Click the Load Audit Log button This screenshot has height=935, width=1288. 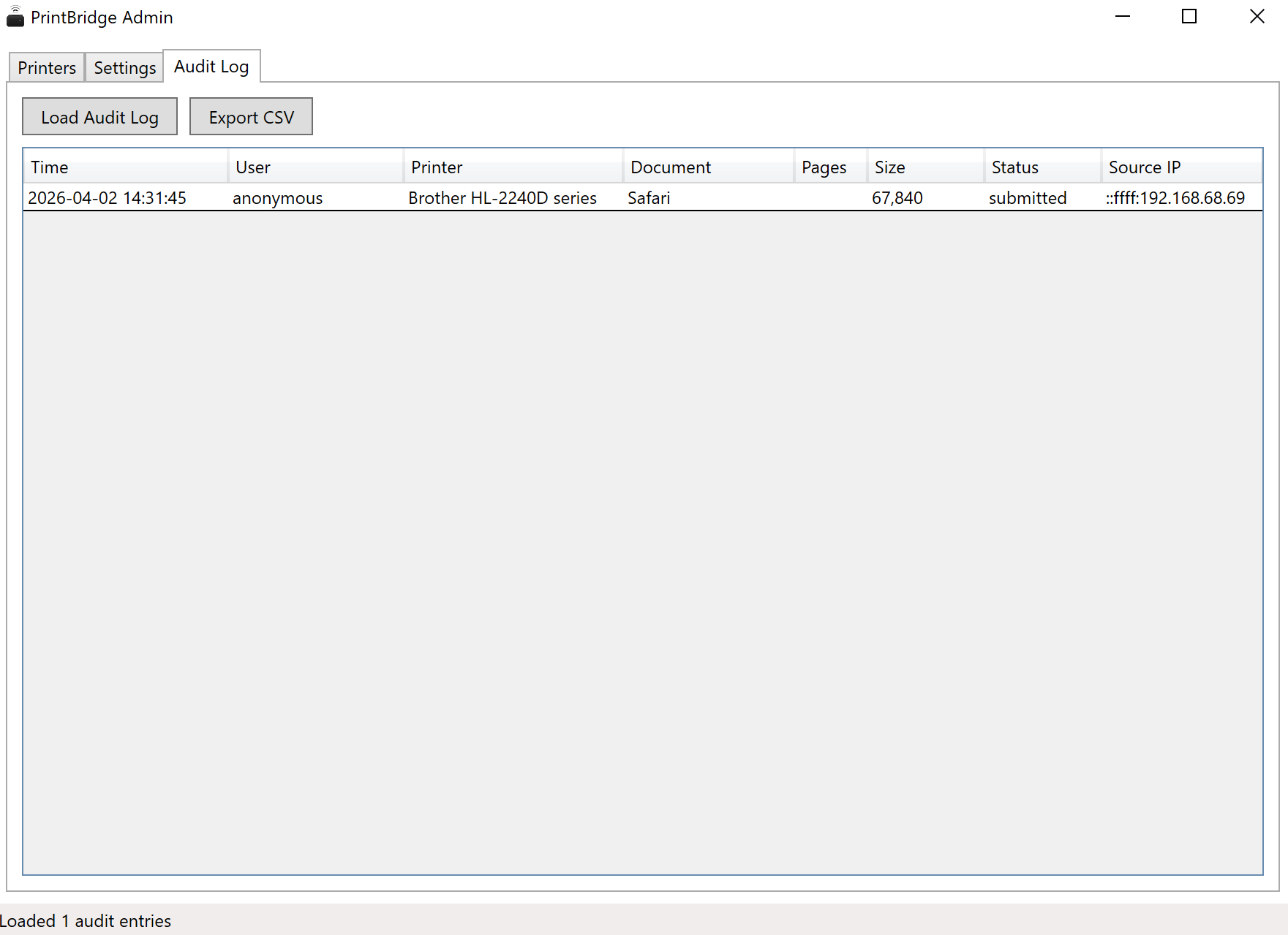pos(99,116)
